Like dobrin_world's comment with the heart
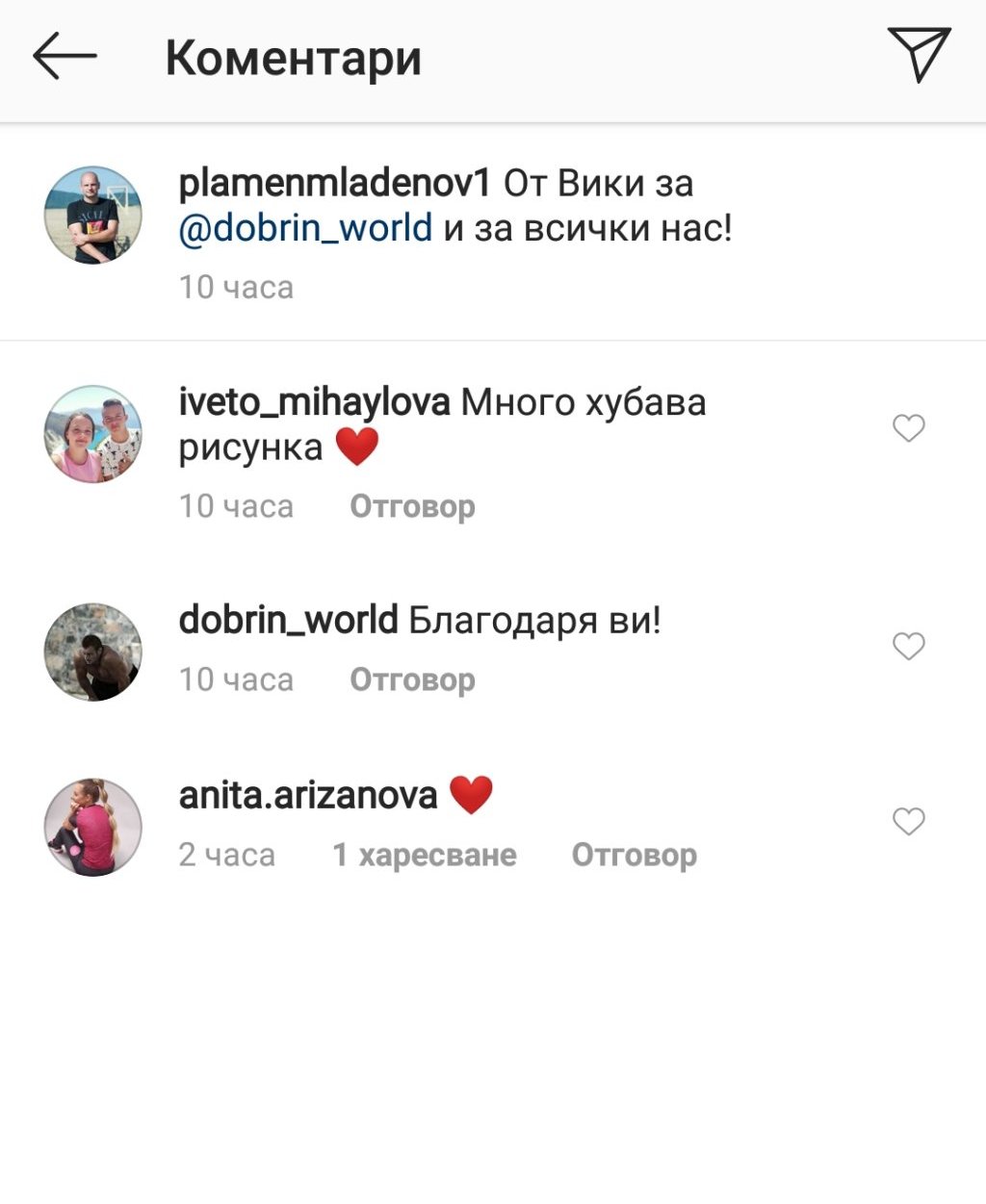Image resolution: width=986 pixels, height=1204 pixels. coord(908,646)
